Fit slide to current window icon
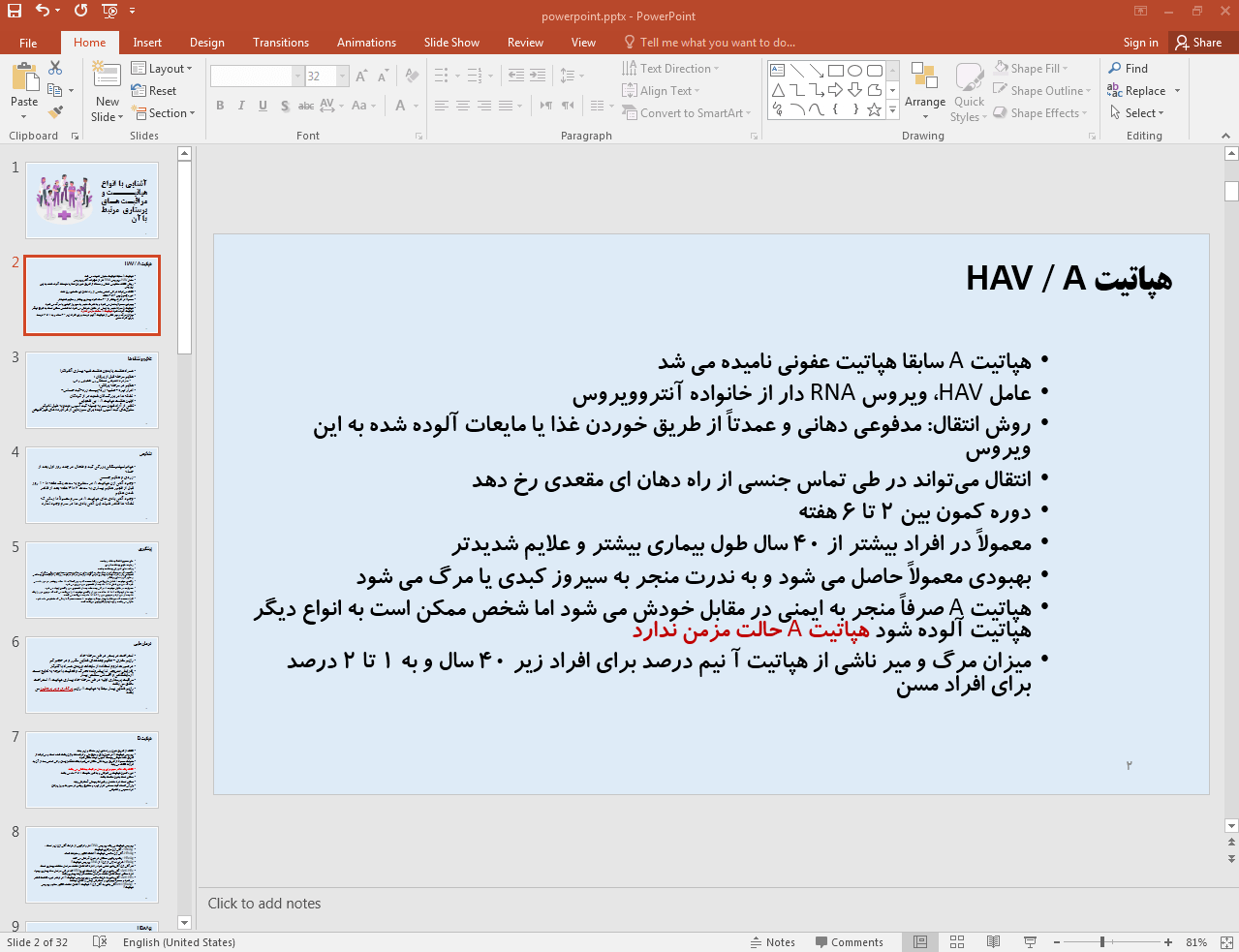1239x952 pixels. pos(1226,942)
